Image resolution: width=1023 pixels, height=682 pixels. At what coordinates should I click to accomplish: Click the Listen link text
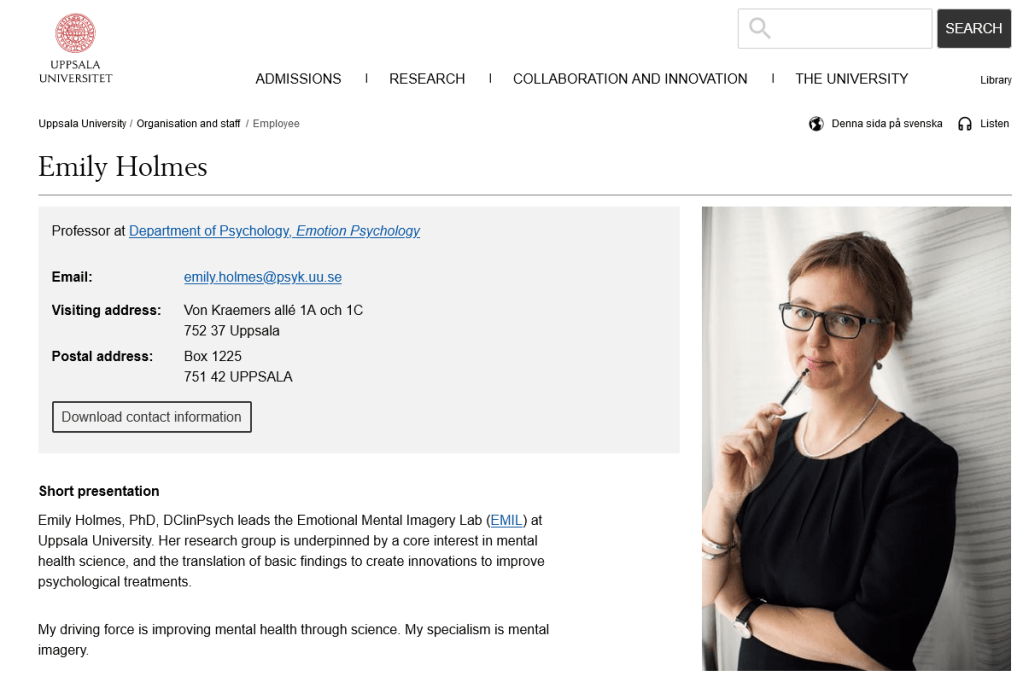click(x=994, y=124)
